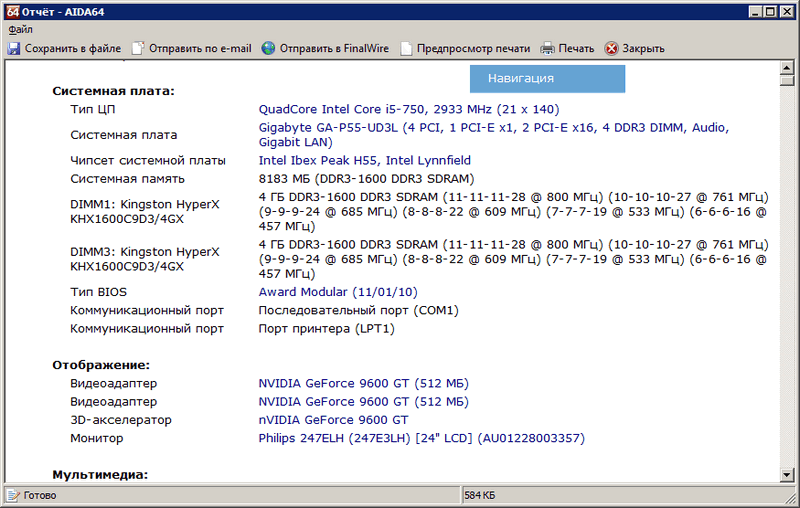800x508 pixels.
Task: Click the Send by e-mail page icon
Action: tap(138, 48)
